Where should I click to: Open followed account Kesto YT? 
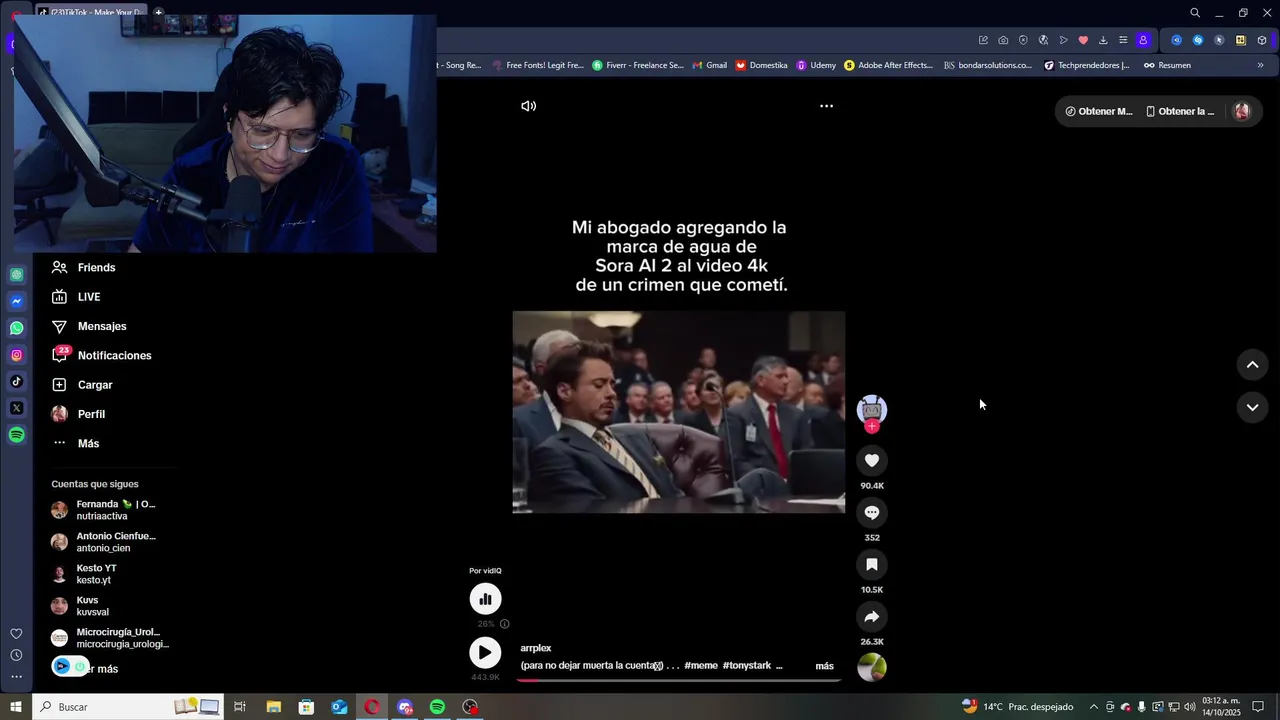[84, 574]
